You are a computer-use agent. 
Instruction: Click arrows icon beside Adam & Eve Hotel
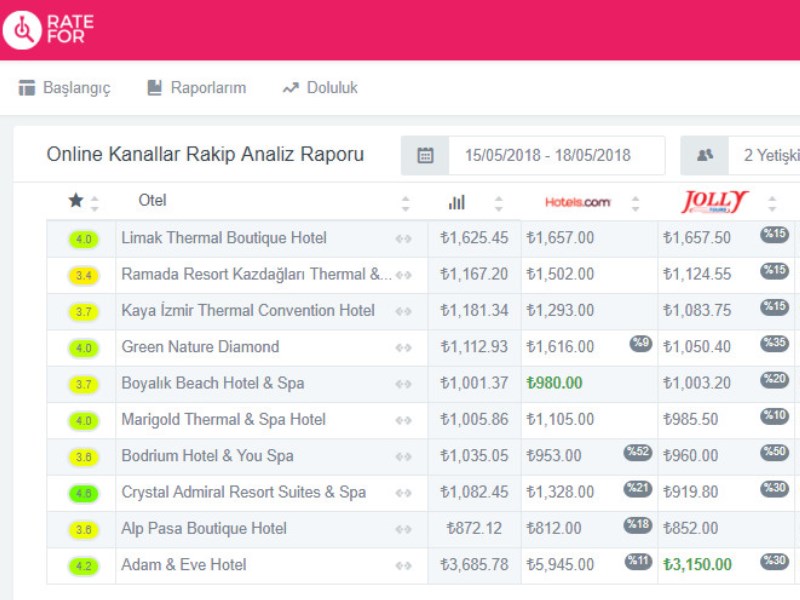[404, 566]
